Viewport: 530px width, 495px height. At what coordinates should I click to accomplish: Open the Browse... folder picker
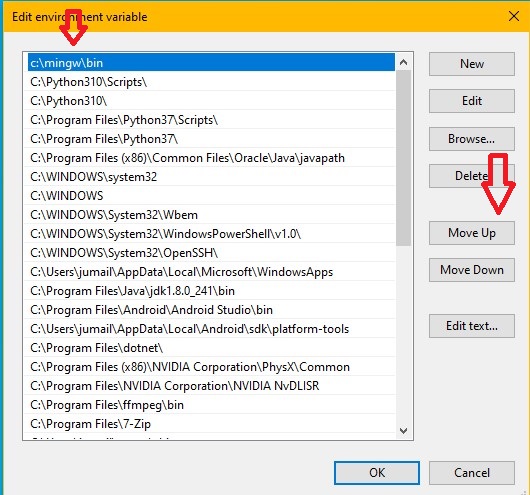pos(472,139)
